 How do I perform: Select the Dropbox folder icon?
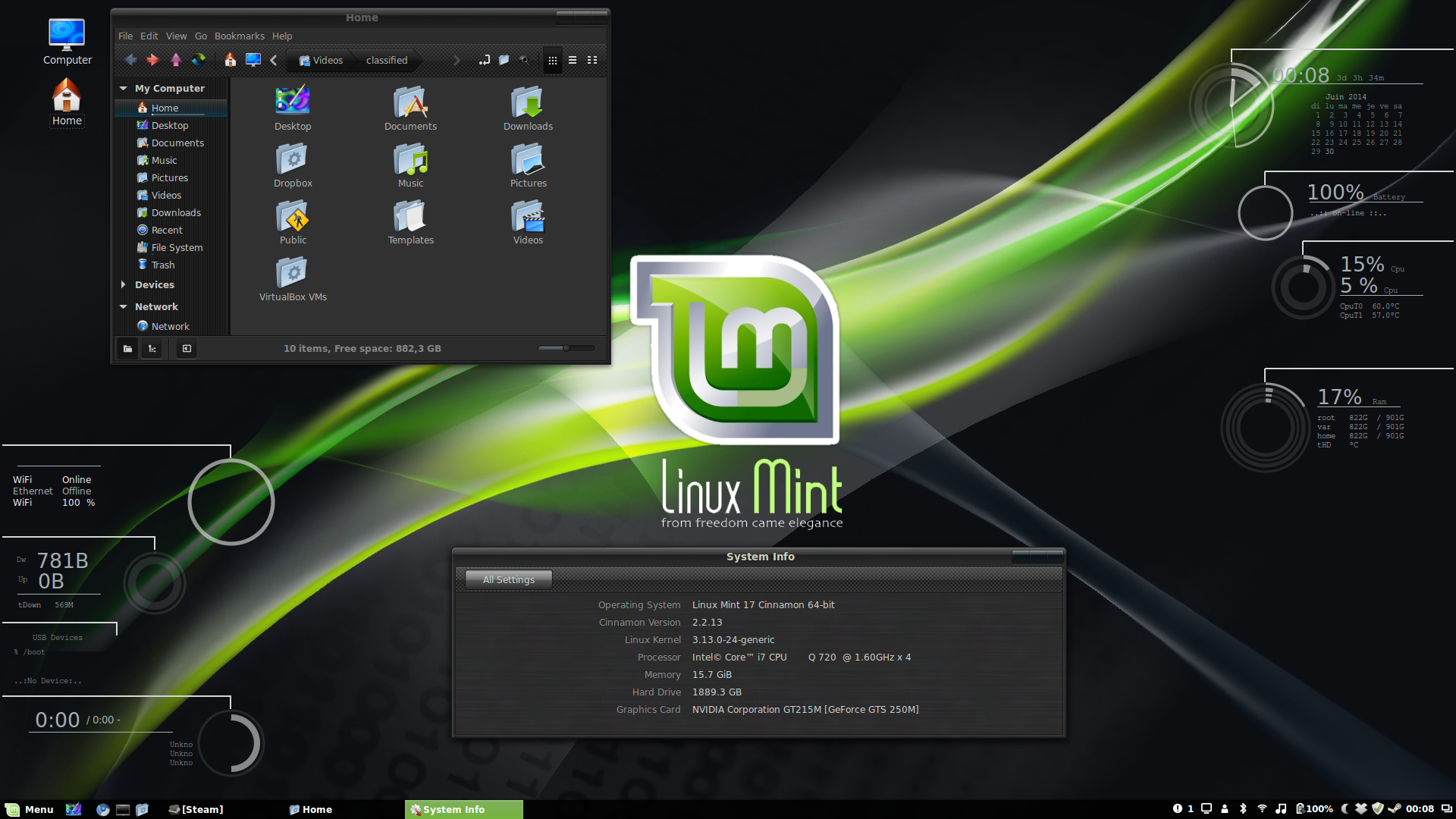point(293,166)
